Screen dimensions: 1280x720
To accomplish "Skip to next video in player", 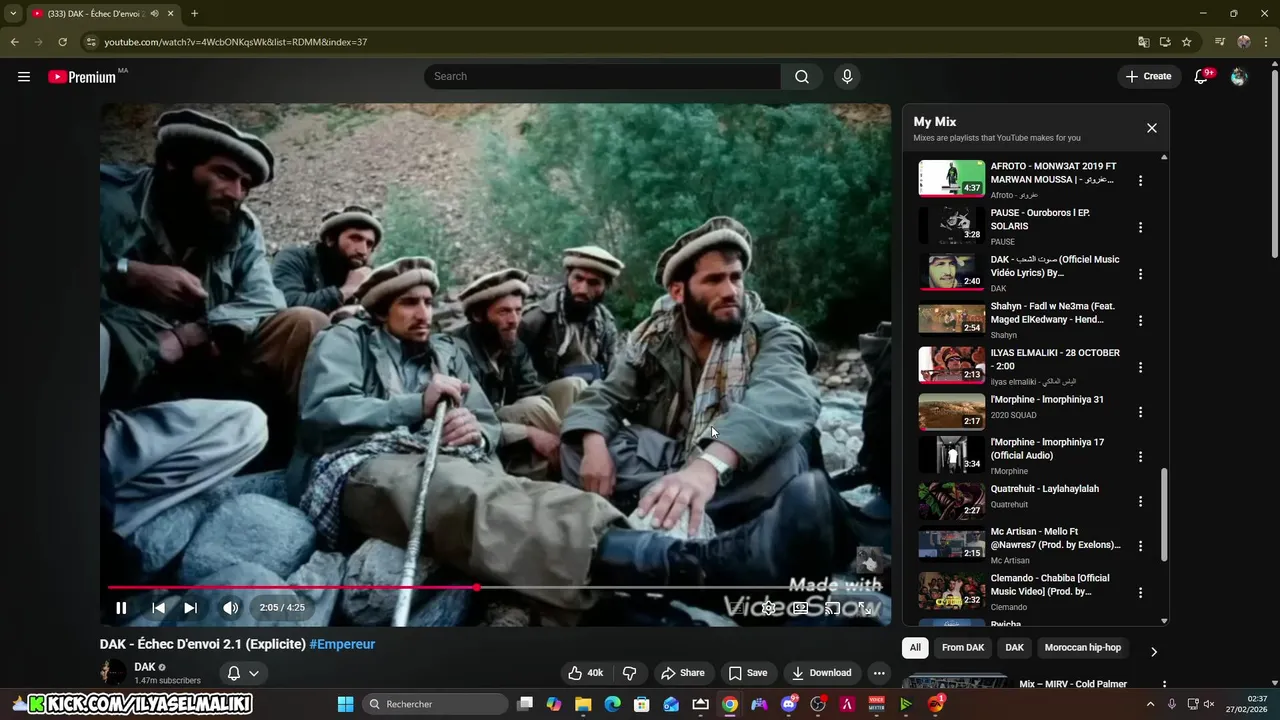I will click(190, 608).
